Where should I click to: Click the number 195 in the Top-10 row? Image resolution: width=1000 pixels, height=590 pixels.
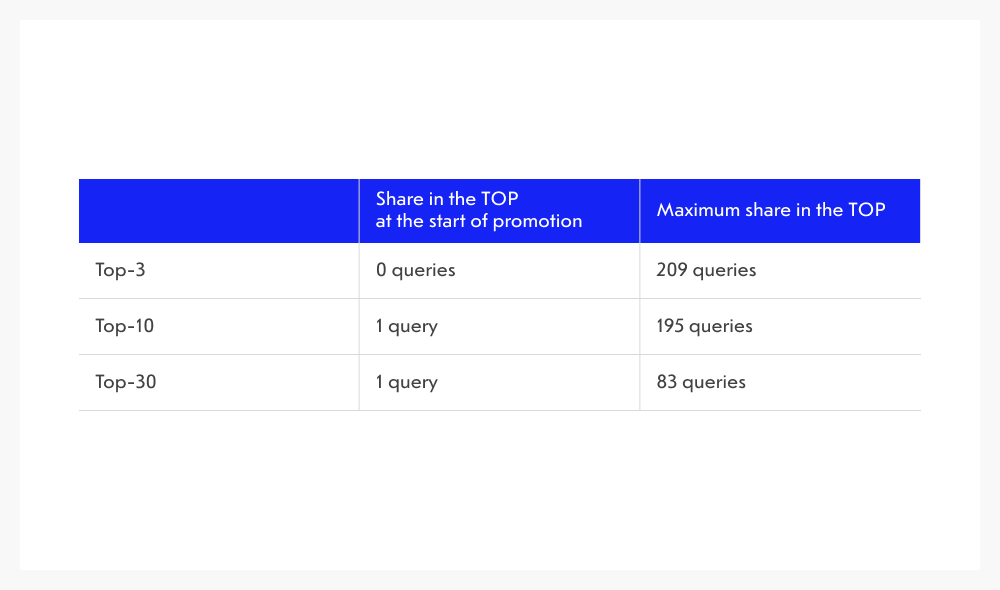(671, 326)
